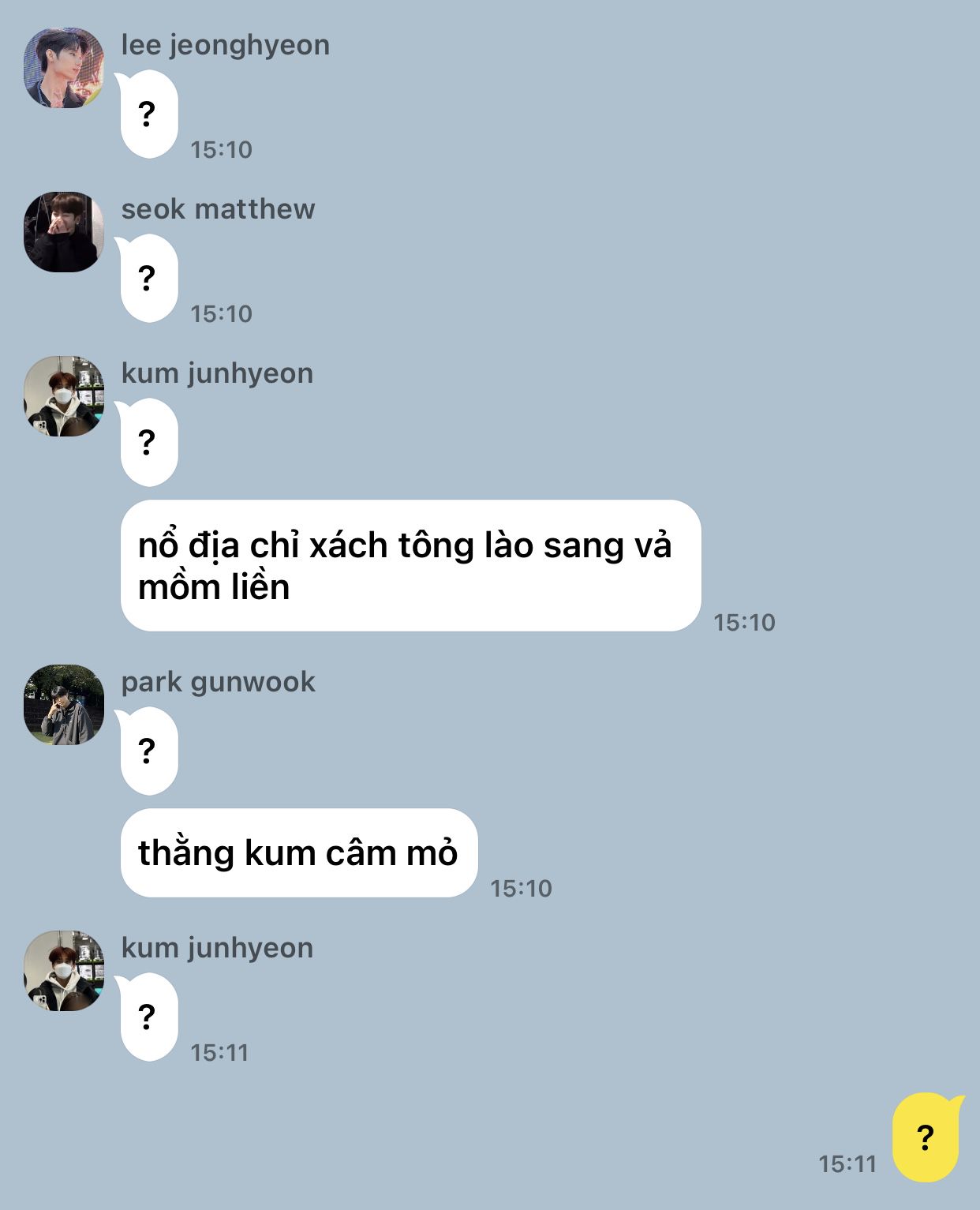
Task: View park gunwook's profile photo
Action: pos(64,705)
